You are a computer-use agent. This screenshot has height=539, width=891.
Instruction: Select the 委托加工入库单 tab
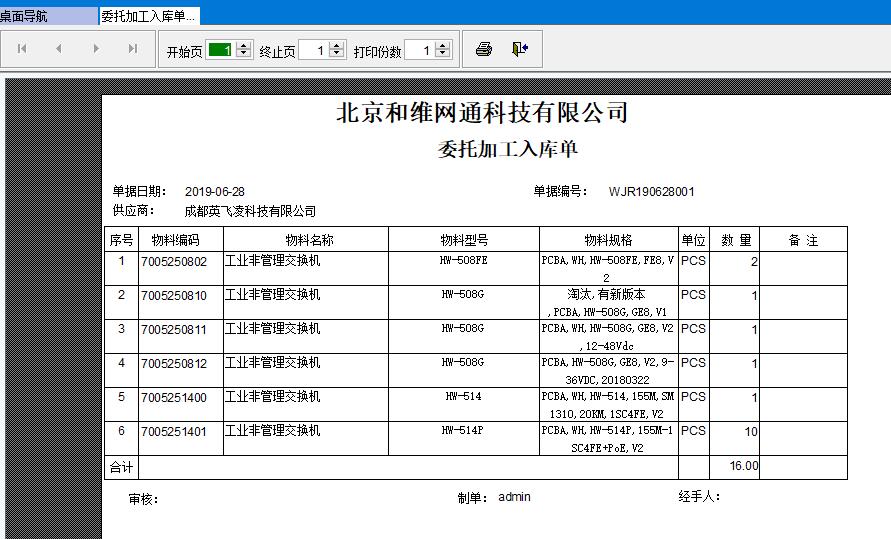[149, 16]
